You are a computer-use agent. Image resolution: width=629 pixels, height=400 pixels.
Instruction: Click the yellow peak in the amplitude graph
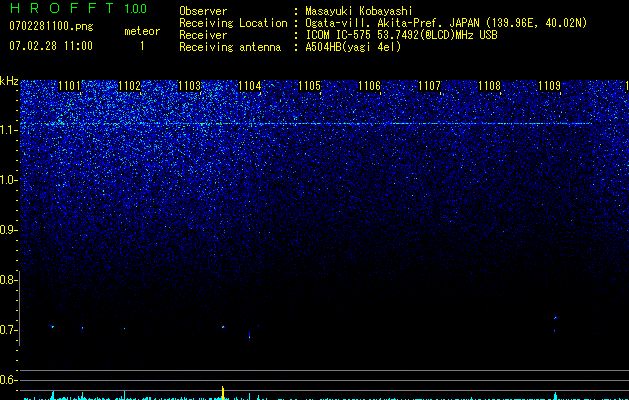(223, 392)
